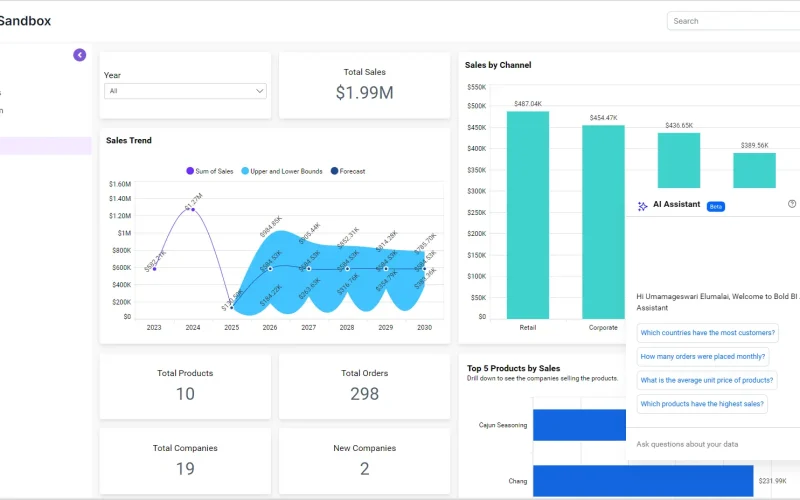Open the Year filter dropdown

click(x=185, y=91)
